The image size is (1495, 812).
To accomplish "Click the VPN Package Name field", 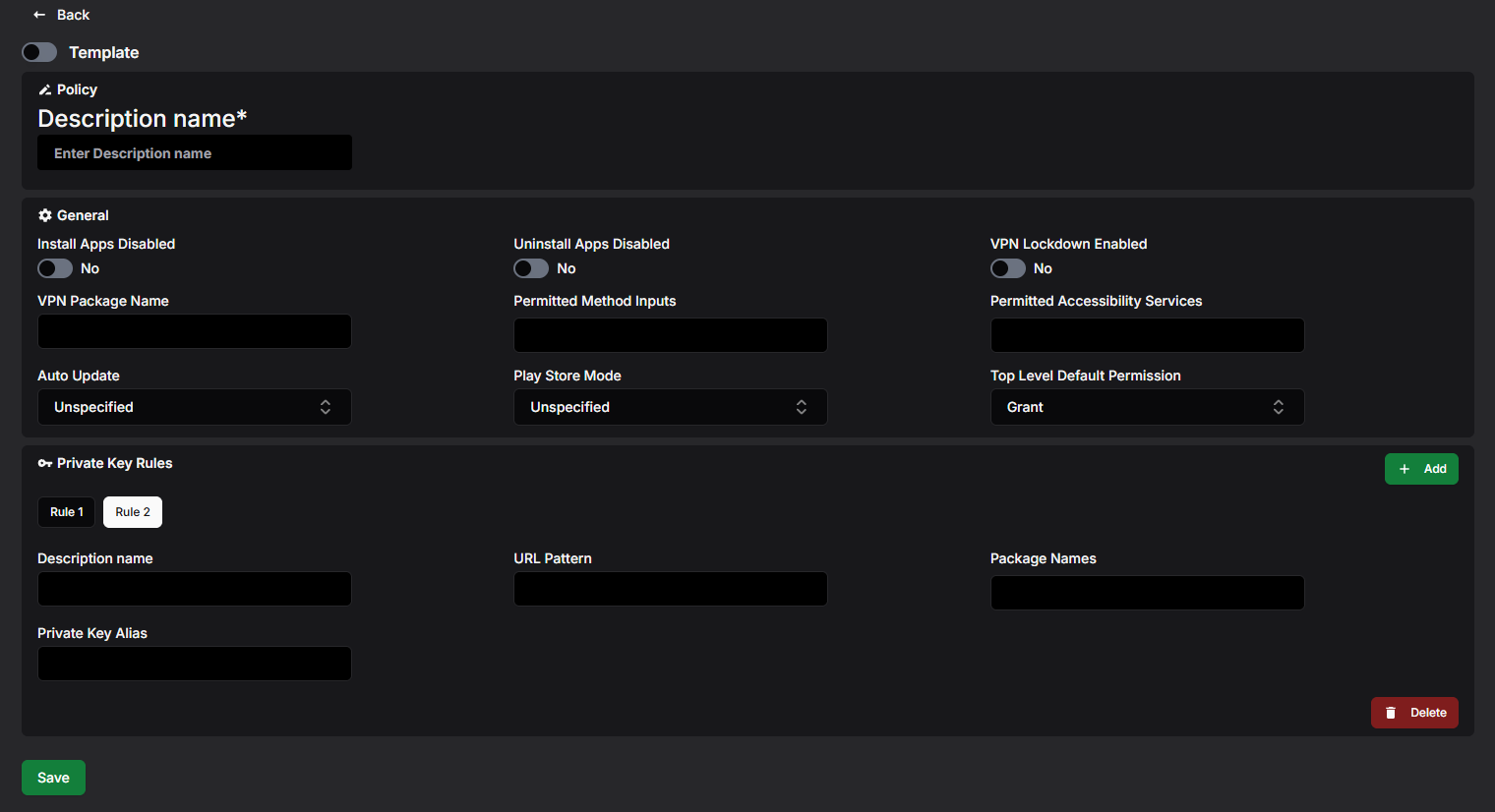I will pos(195,331).
